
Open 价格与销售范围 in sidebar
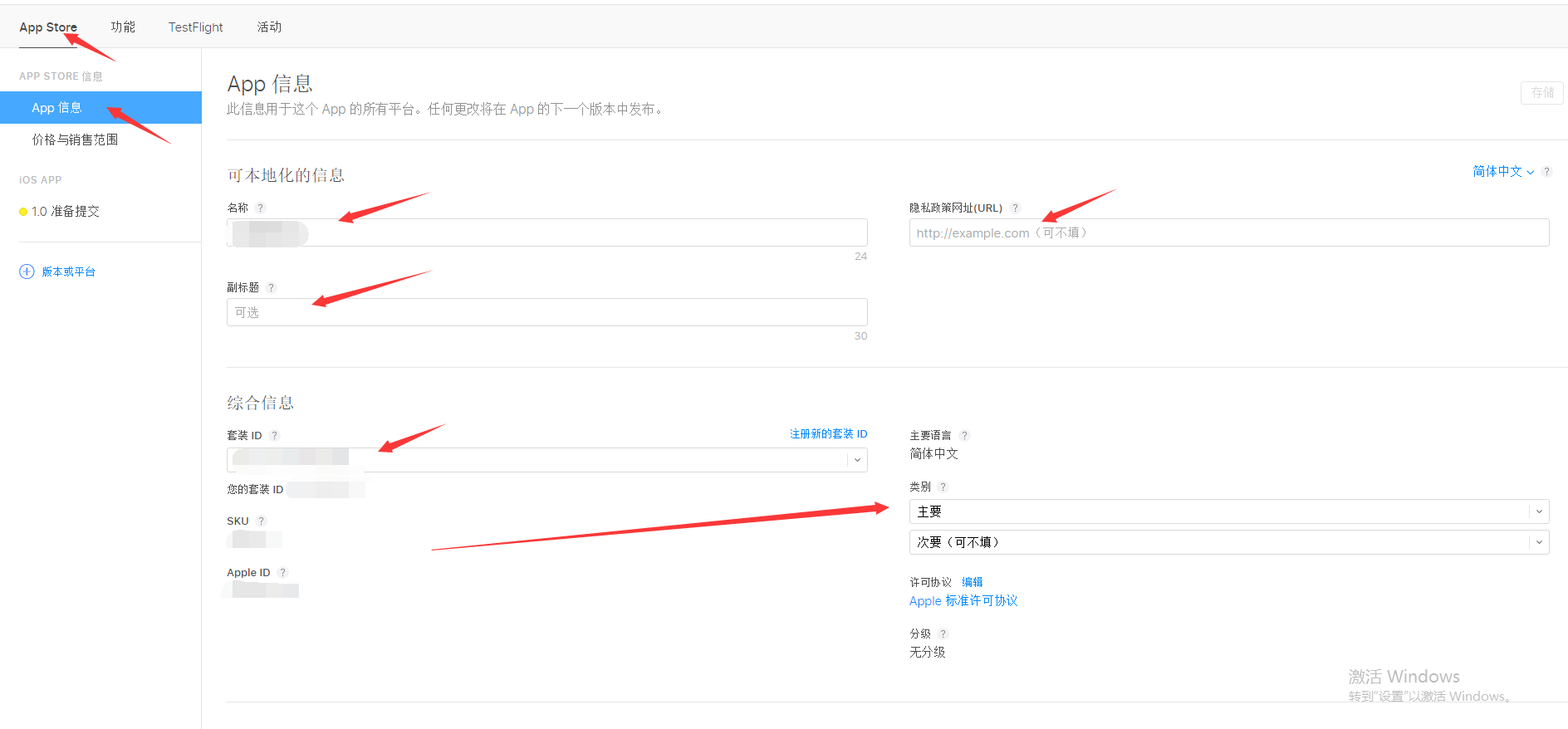[x=75, y=139]
